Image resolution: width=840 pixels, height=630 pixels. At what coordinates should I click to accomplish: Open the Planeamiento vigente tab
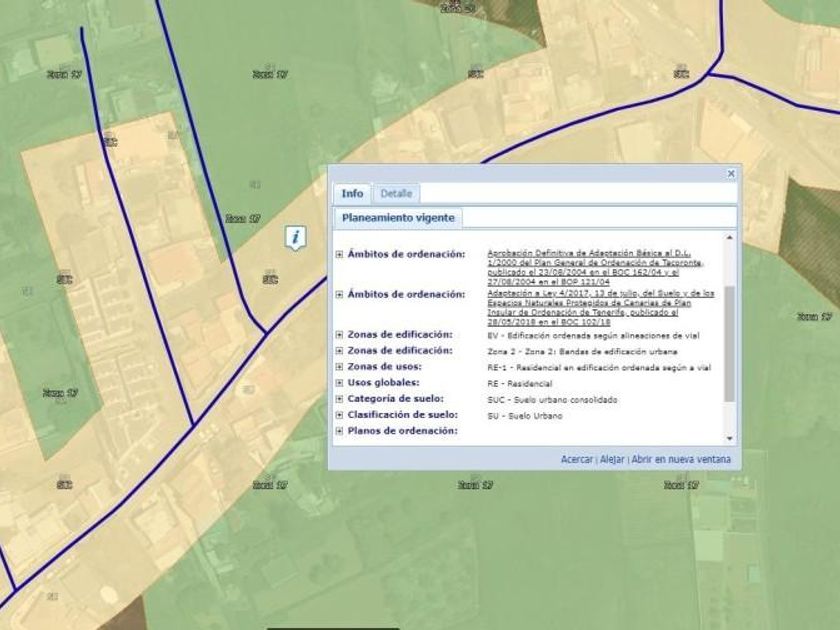click(x=398, y=217)
